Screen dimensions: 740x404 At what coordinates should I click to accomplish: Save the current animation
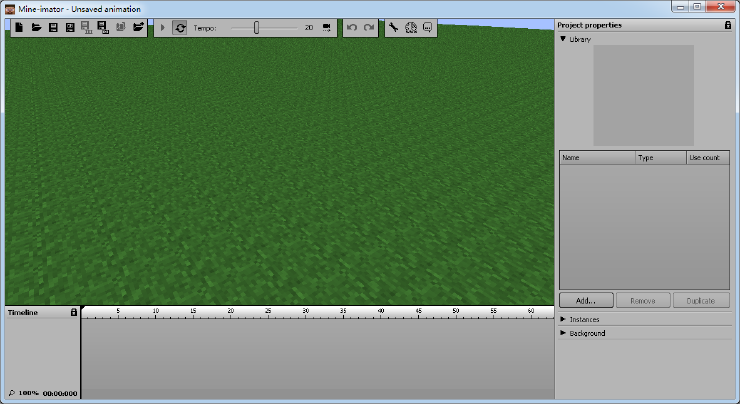tap(53, 27)
